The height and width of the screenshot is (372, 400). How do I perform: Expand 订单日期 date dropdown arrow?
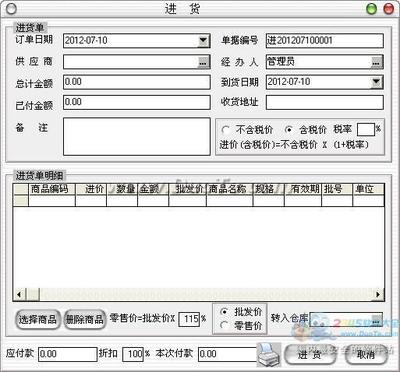[203, 41]
